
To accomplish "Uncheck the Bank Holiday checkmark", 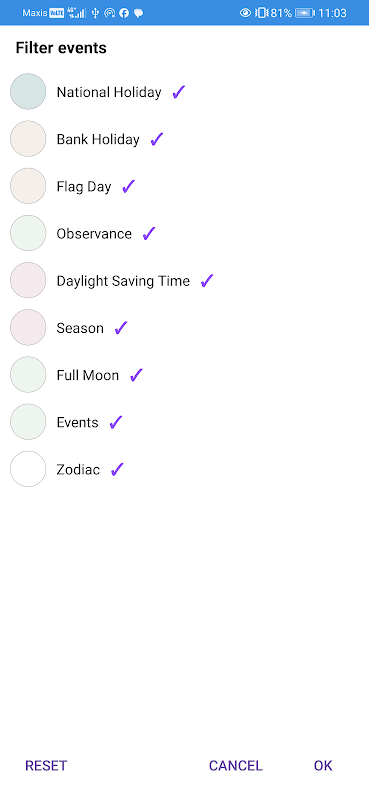I will coord(157,139).
